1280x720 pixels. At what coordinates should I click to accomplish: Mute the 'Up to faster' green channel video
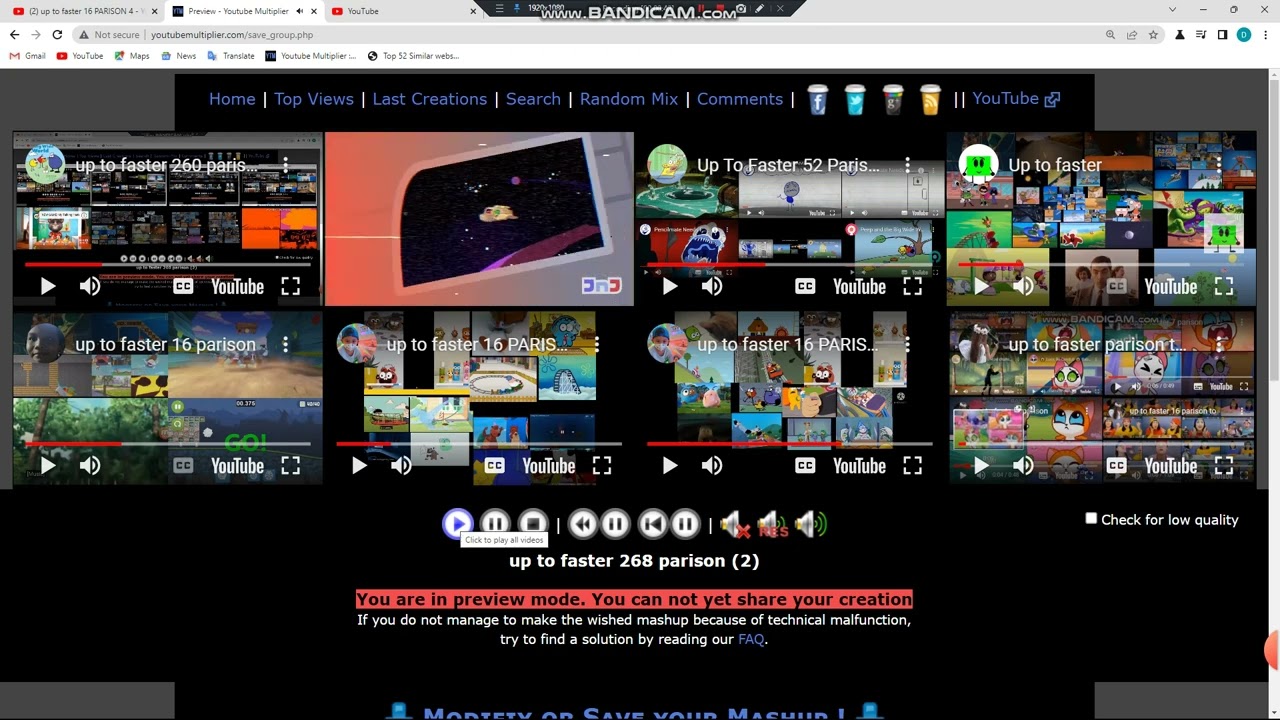[1023, 287]
